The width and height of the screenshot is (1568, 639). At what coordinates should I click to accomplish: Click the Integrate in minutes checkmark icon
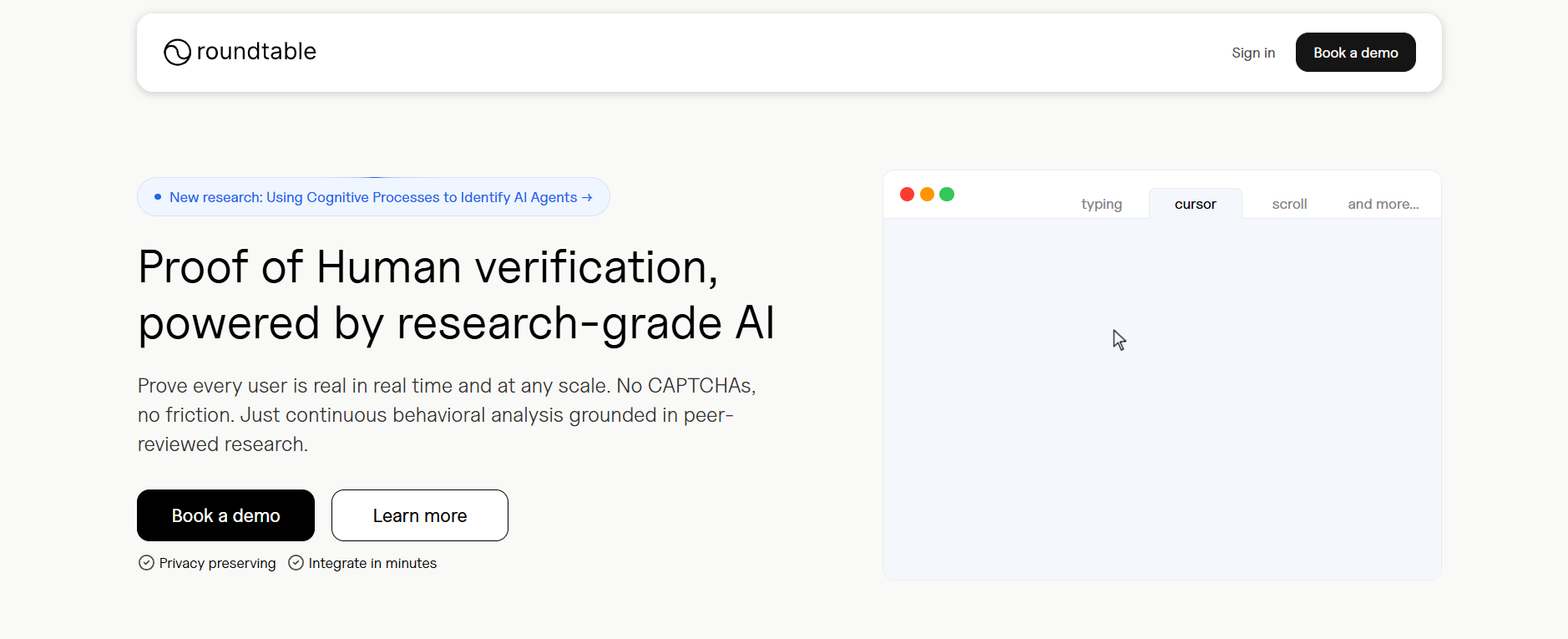pos(296,563)
